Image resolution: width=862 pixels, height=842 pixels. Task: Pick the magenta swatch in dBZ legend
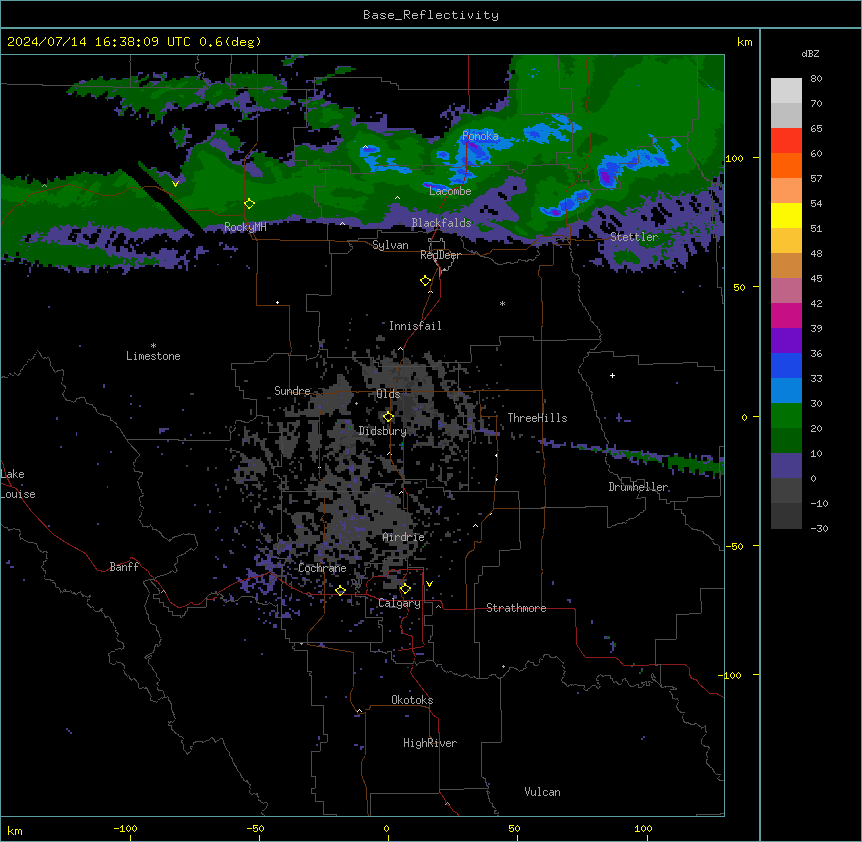coord(786,315)
